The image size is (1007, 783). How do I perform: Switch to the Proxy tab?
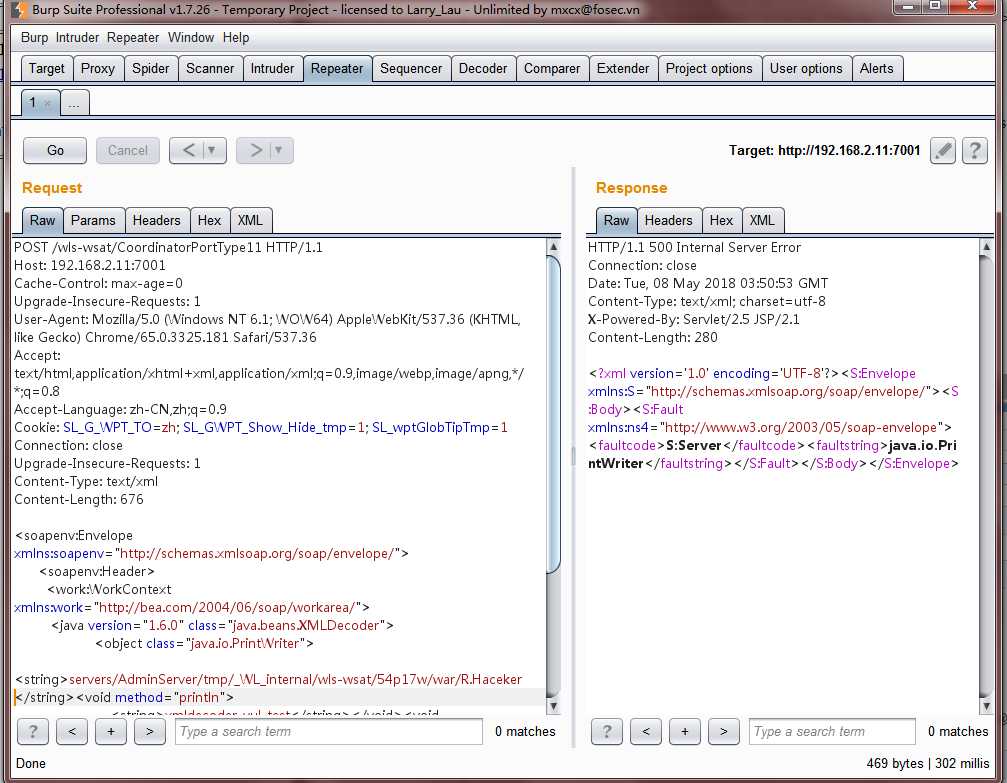pos(98,69)
